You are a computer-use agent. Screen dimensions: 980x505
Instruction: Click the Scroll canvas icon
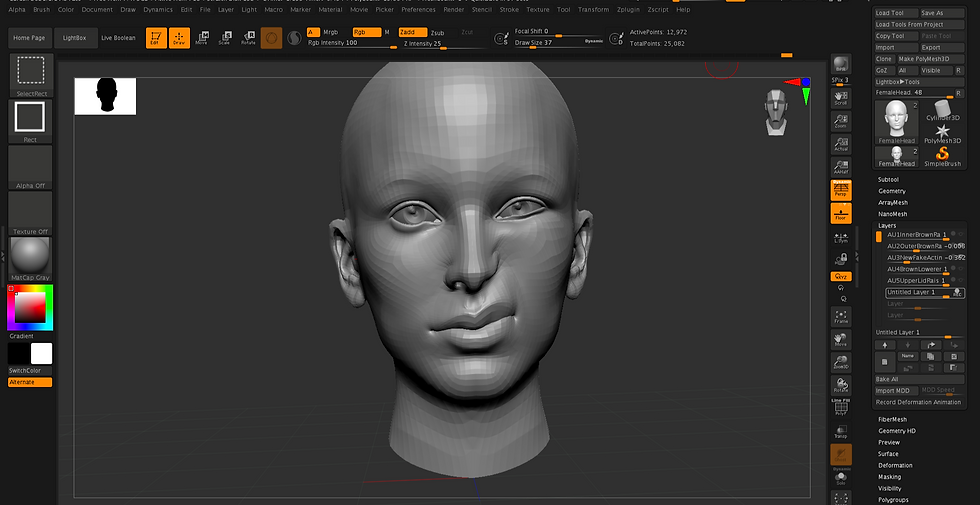841,98
